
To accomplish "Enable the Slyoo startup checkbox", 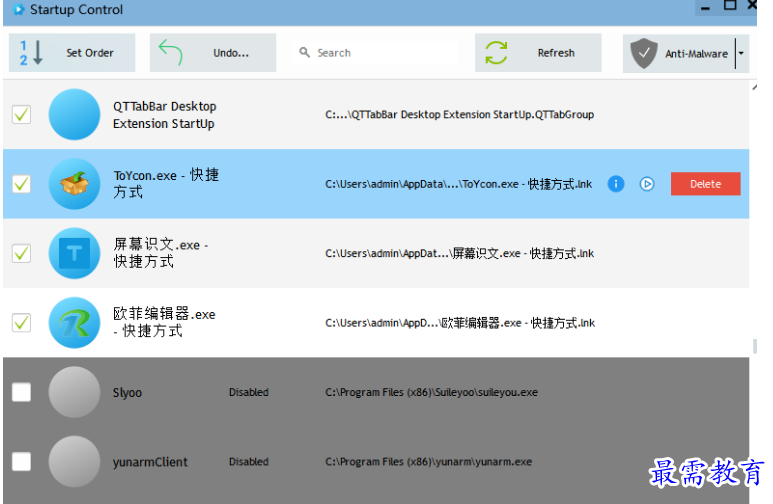I will 22,393.
